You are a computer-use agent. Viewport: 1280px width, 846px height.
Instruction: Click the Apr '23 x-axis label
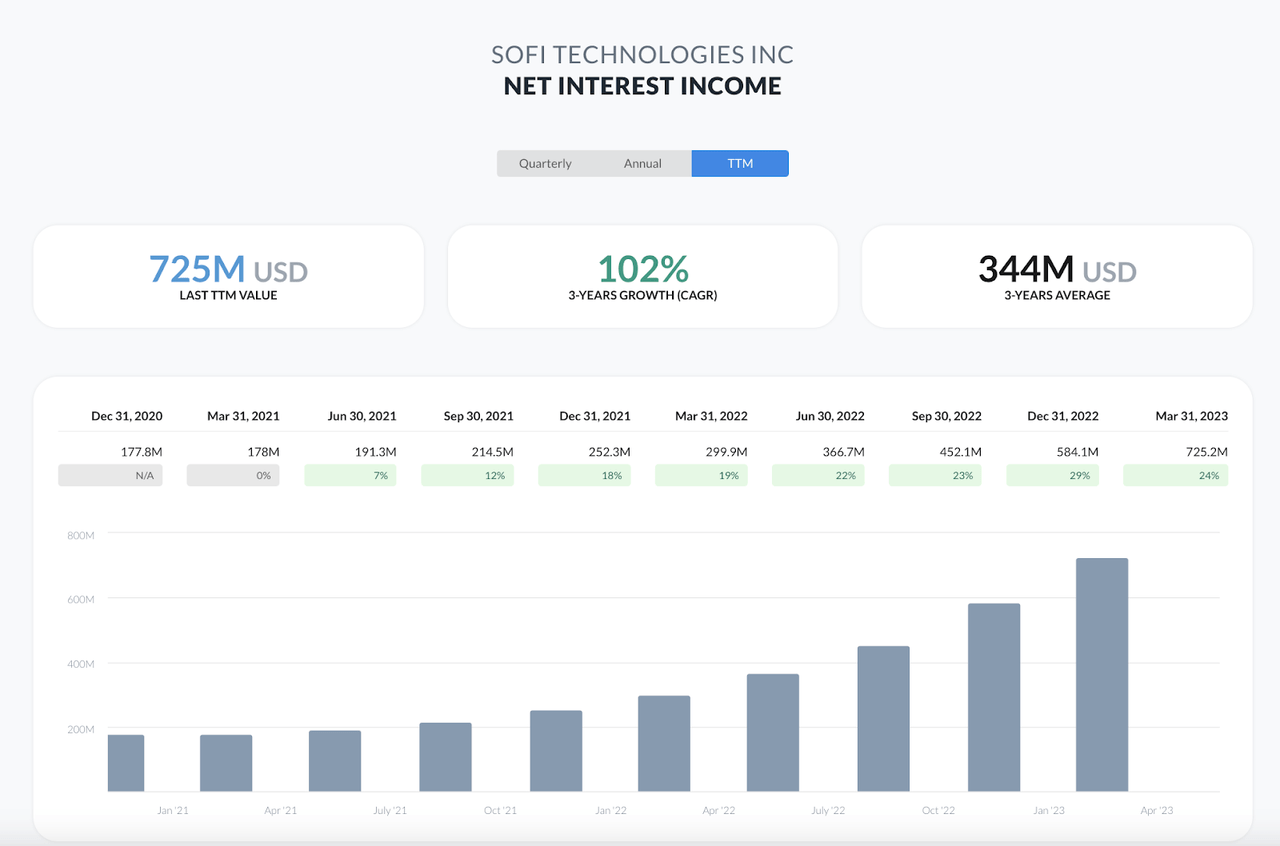1157,810
